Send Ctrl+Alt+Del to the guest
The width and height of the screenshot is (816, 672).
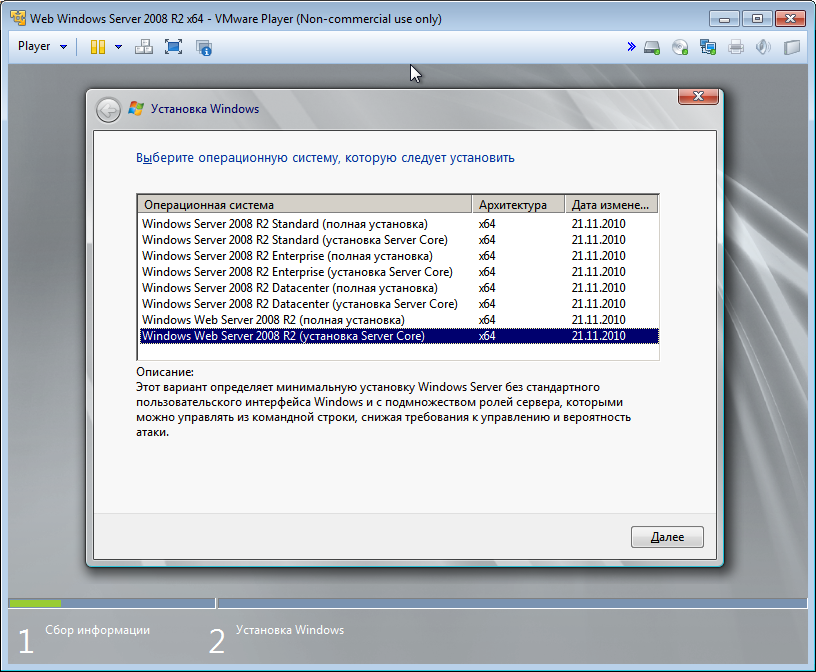click(144, 47)
